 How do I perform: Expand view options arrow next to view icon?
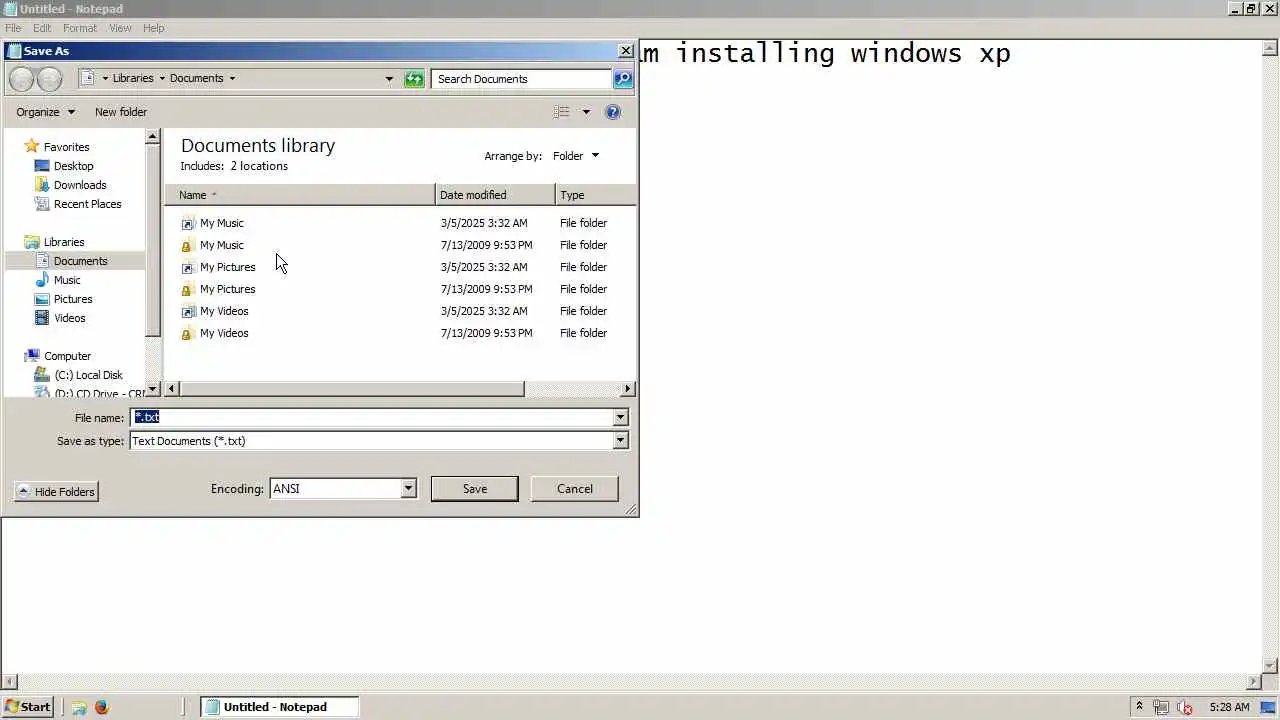(586, 112)
